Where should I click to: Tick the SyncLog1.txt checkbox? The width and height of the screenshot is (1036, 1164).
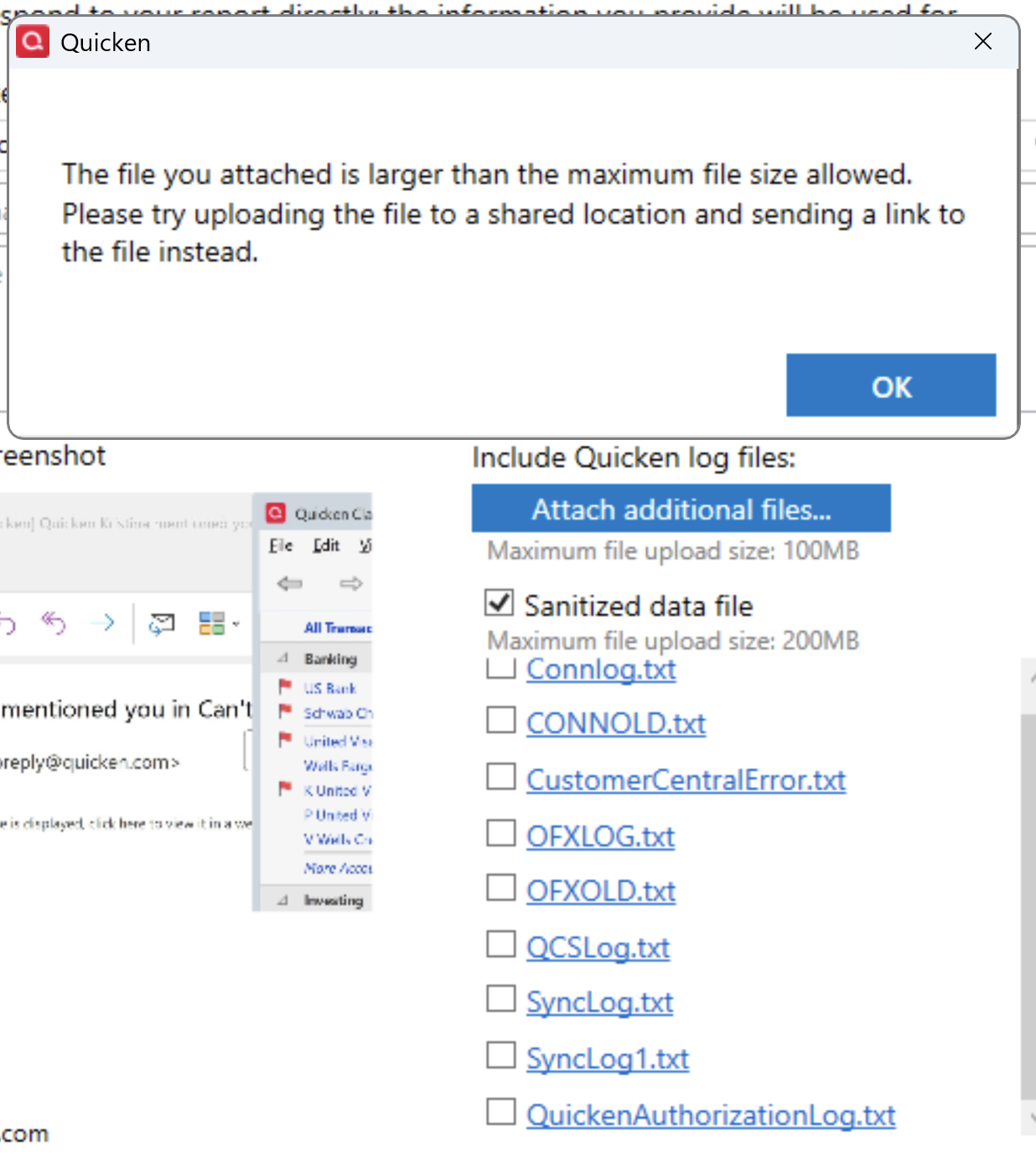(501, 1055)
